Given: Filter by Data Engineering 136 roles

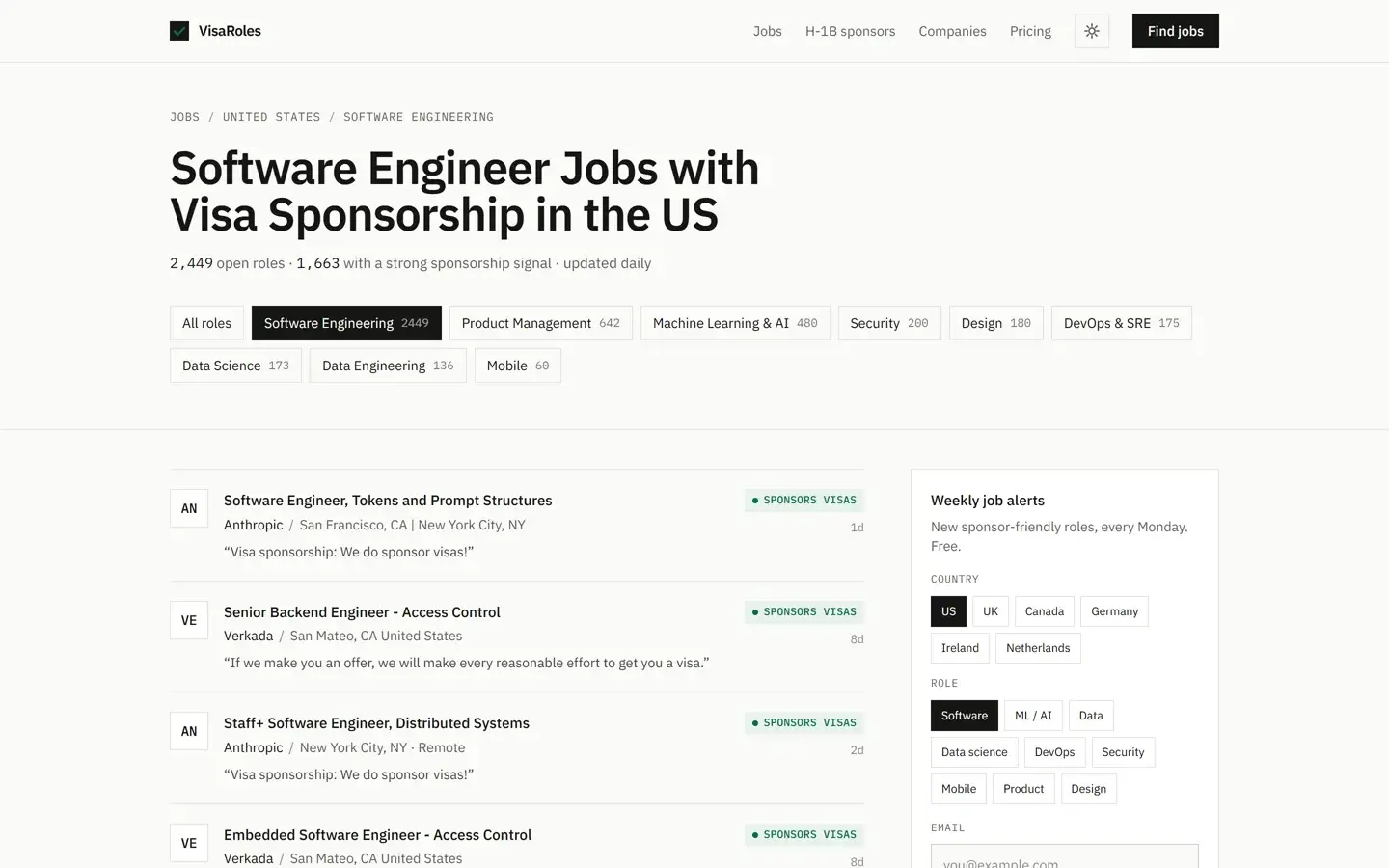Looking at the screenshot, I should pos(388,366).
